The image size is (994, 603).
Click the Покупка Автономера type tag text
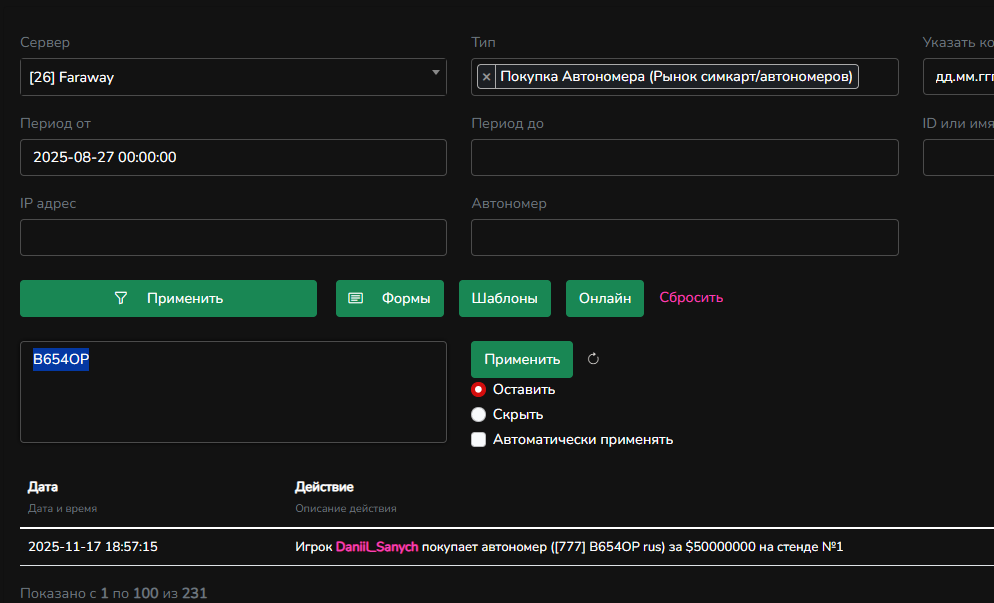tap(676, 77)
